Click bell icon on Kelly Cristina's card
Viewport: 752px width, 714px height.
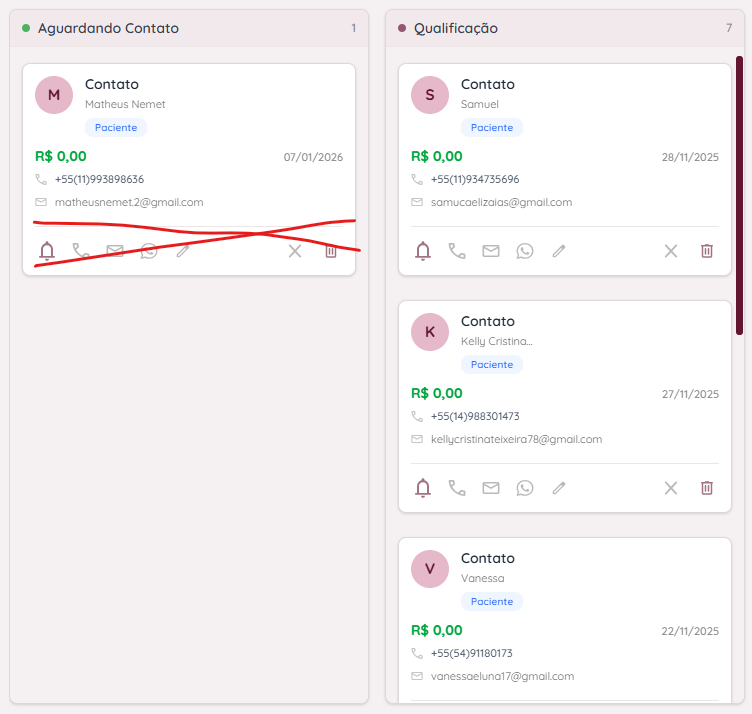coord(423,488)
